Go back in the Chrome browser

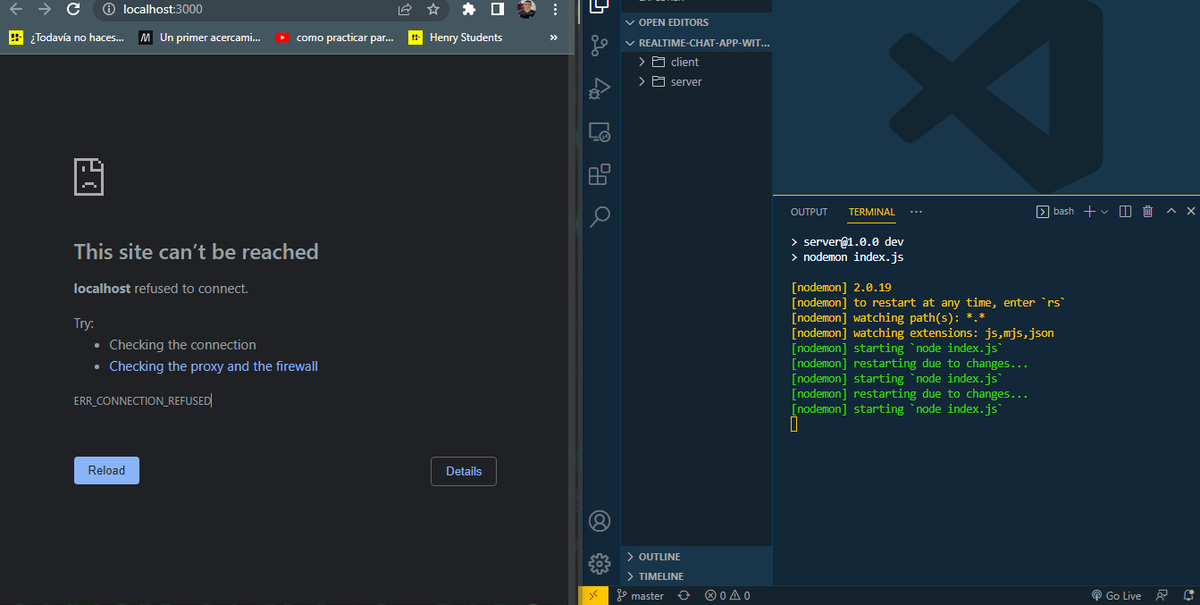(x=16, y=9)
